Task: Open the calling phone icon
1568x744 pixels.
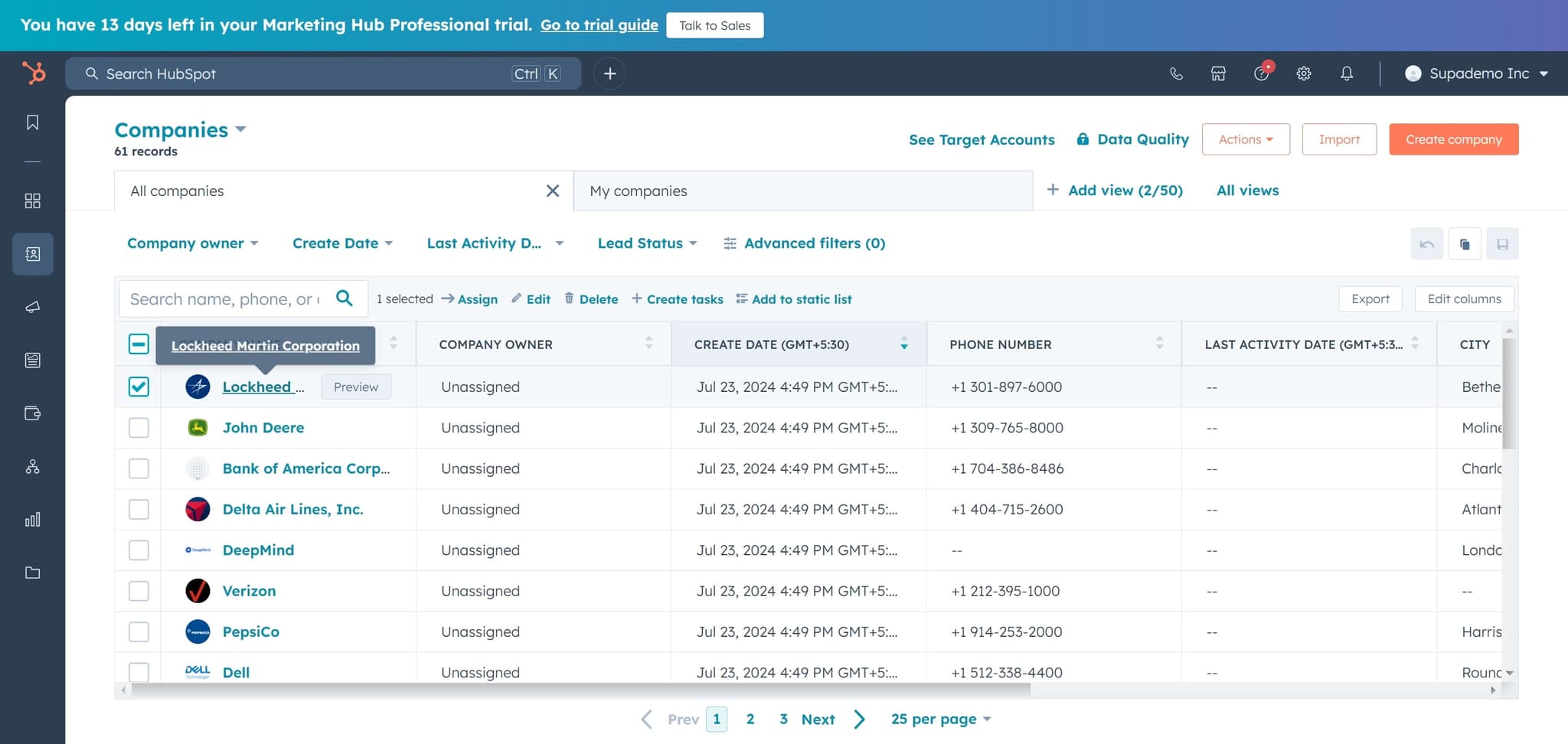Action: pos(1176,73)
